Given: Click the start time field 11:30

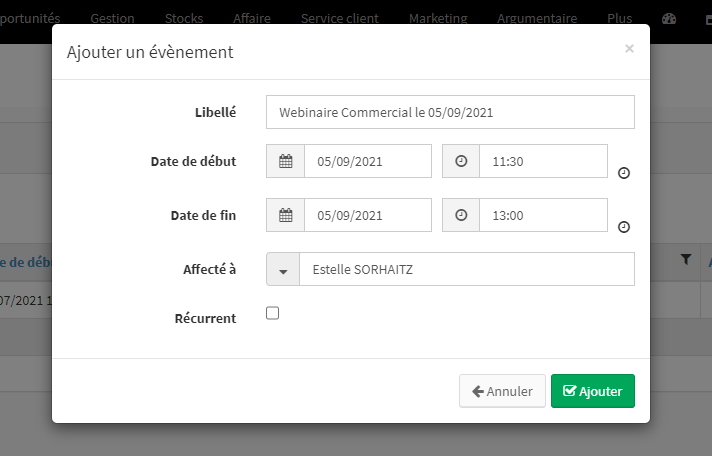Looking at the screenshot, I should (x=543, y=161).
